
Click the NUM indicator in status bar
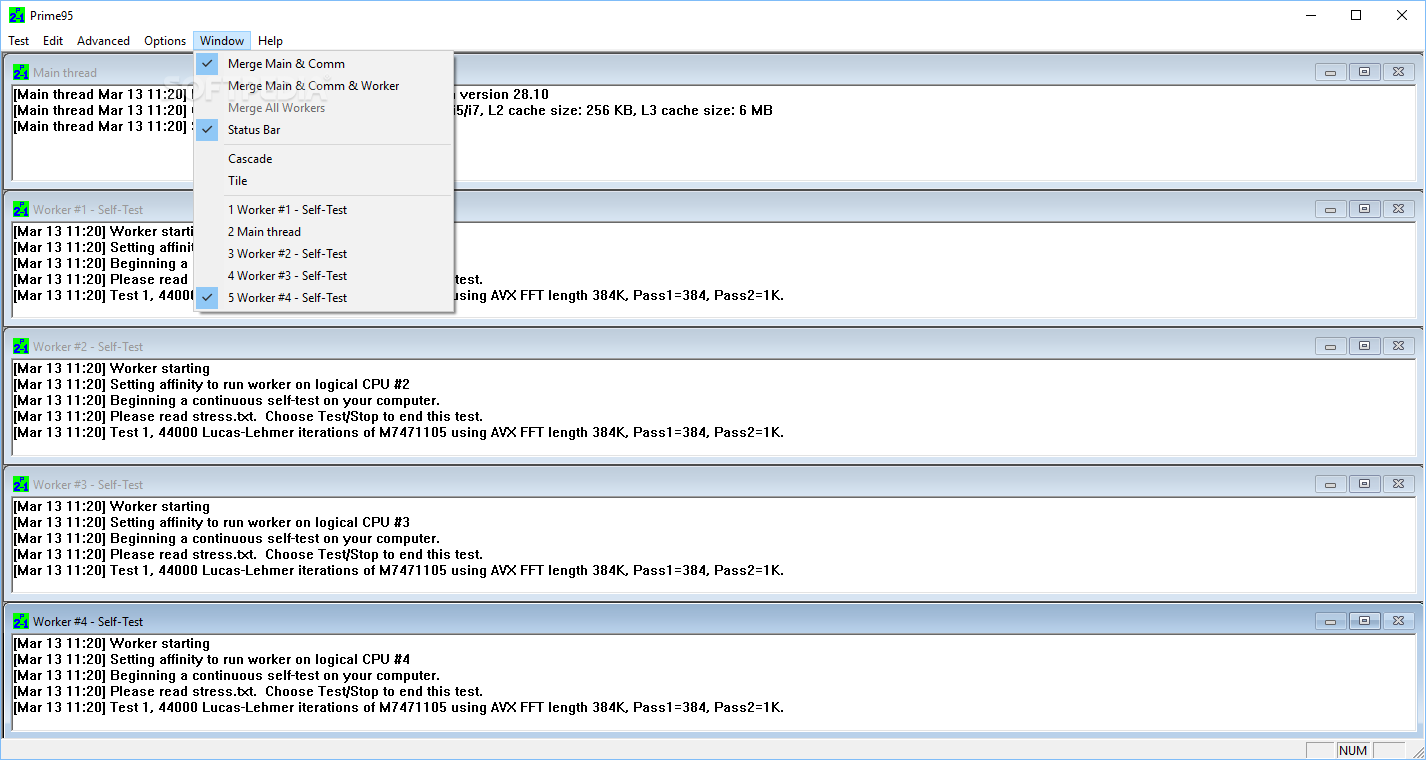click(x=1353, y=751)
